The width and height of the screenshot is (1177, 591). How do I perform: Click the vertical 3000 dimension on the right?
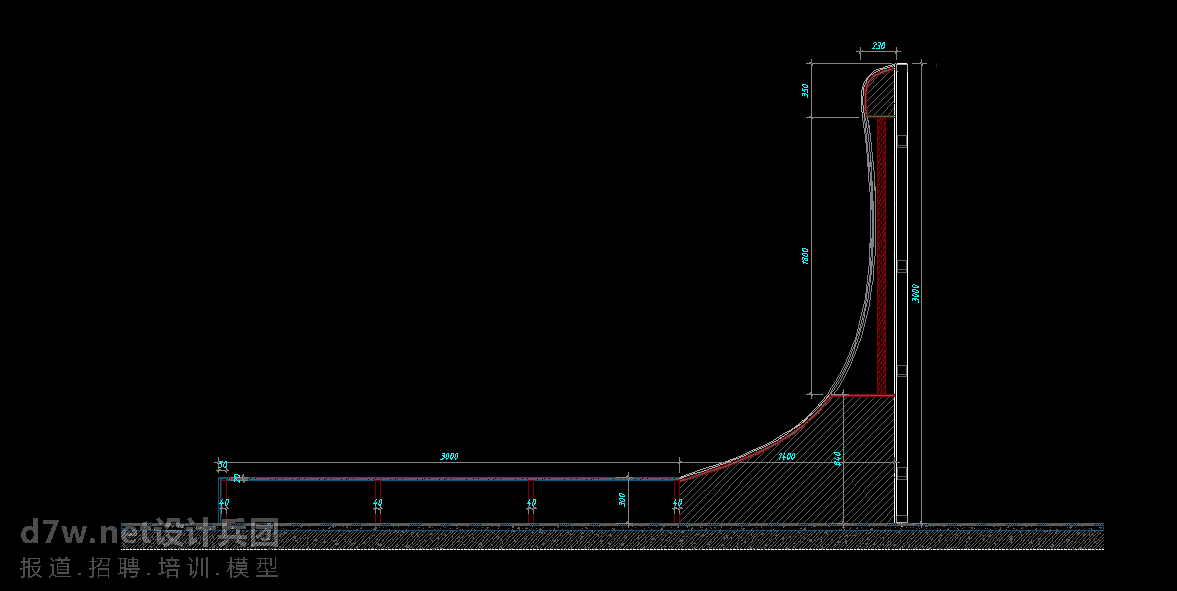(x=915, y=293)
